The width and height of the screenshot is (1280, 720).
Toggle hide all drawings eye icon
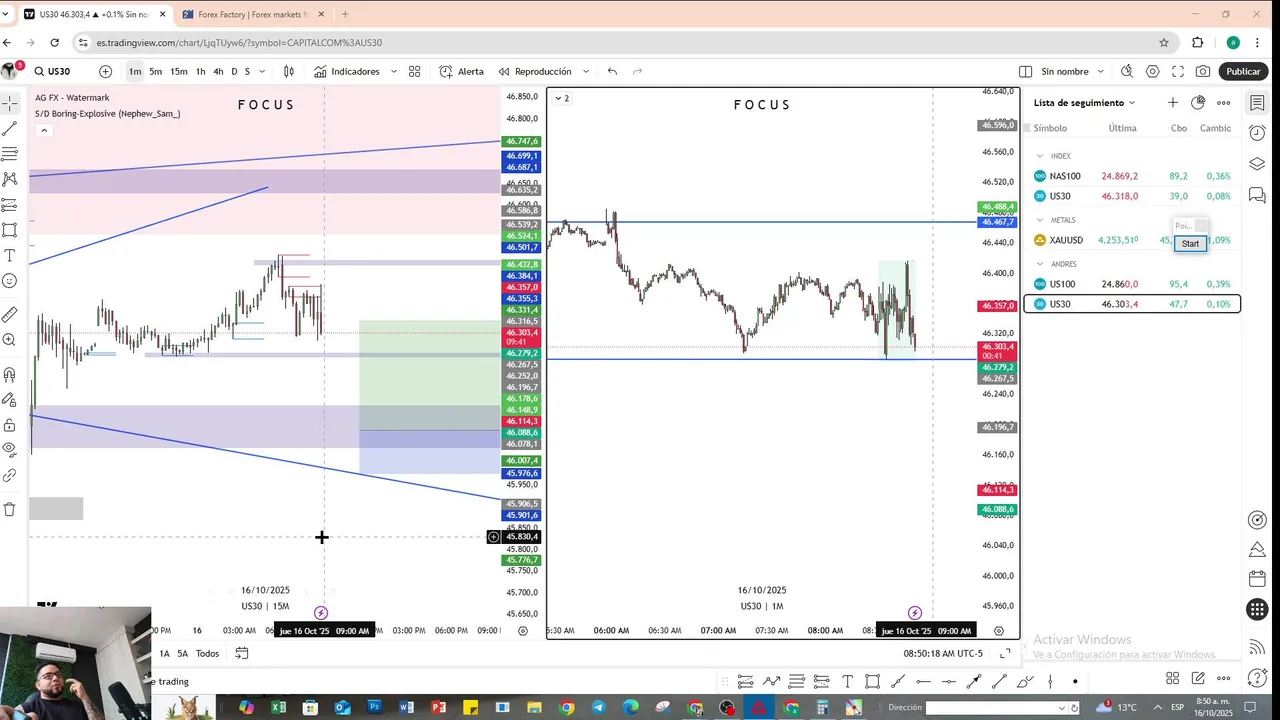pyautogui.click(x=9, y=449)
